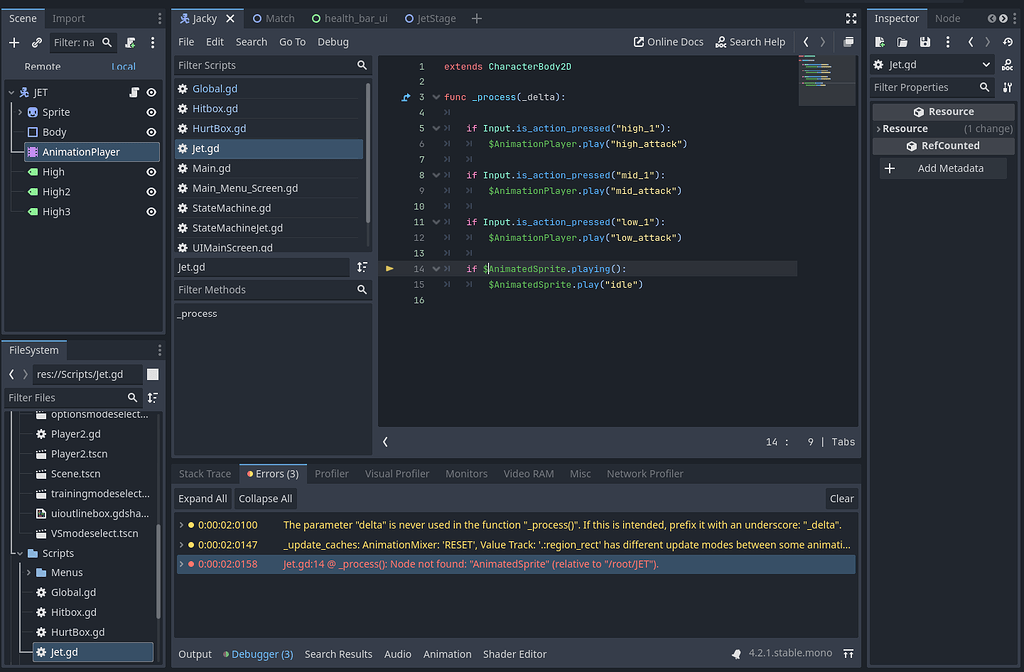Open Online Docs link
This screenshot has height=672, width=1024.
668,42
